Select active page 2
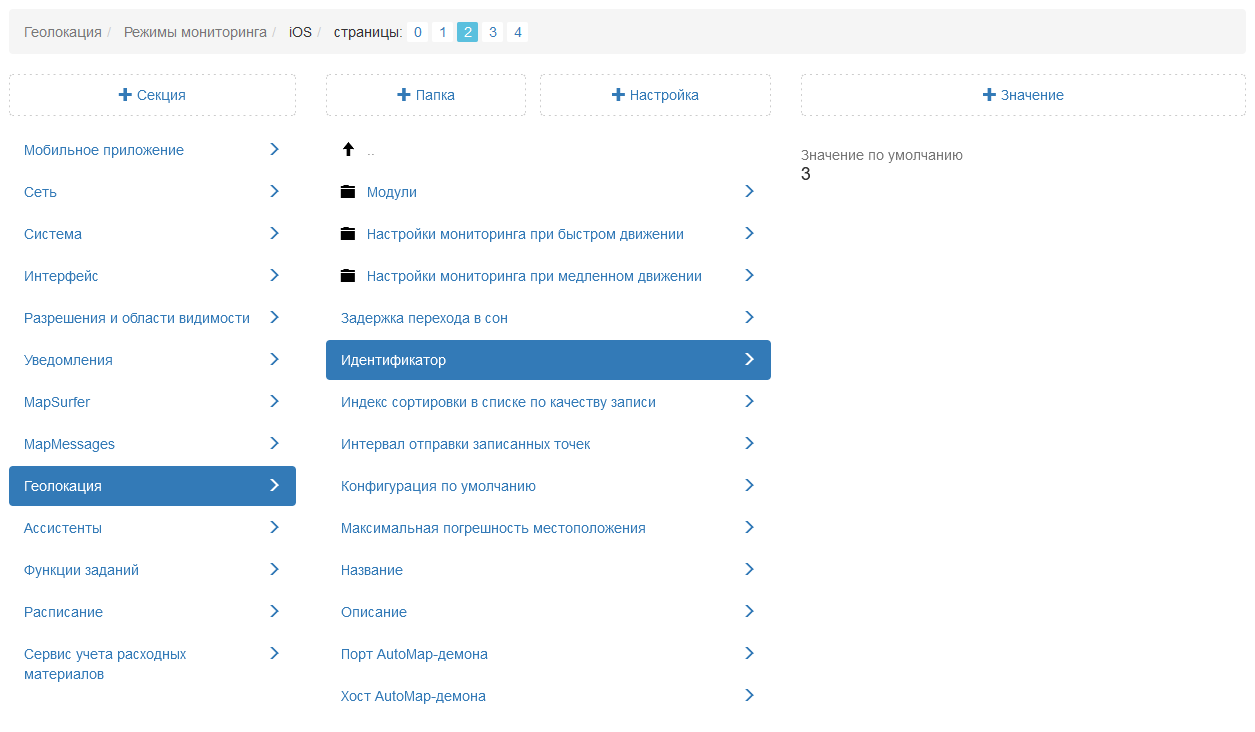This screenshot has width=1255, height=732. point(468,32)
